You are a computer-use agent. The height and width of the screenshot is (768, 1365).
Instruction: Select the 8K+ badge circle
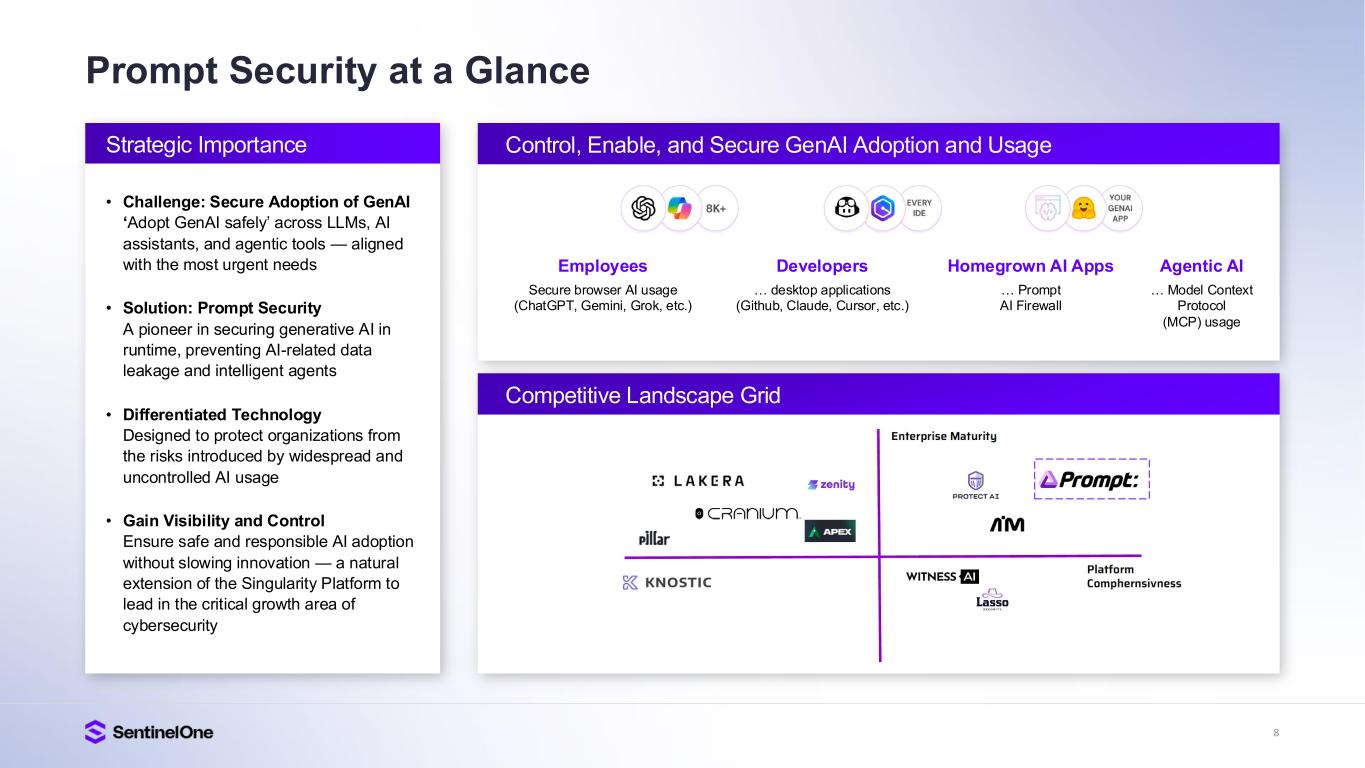(x=716, y=208)
